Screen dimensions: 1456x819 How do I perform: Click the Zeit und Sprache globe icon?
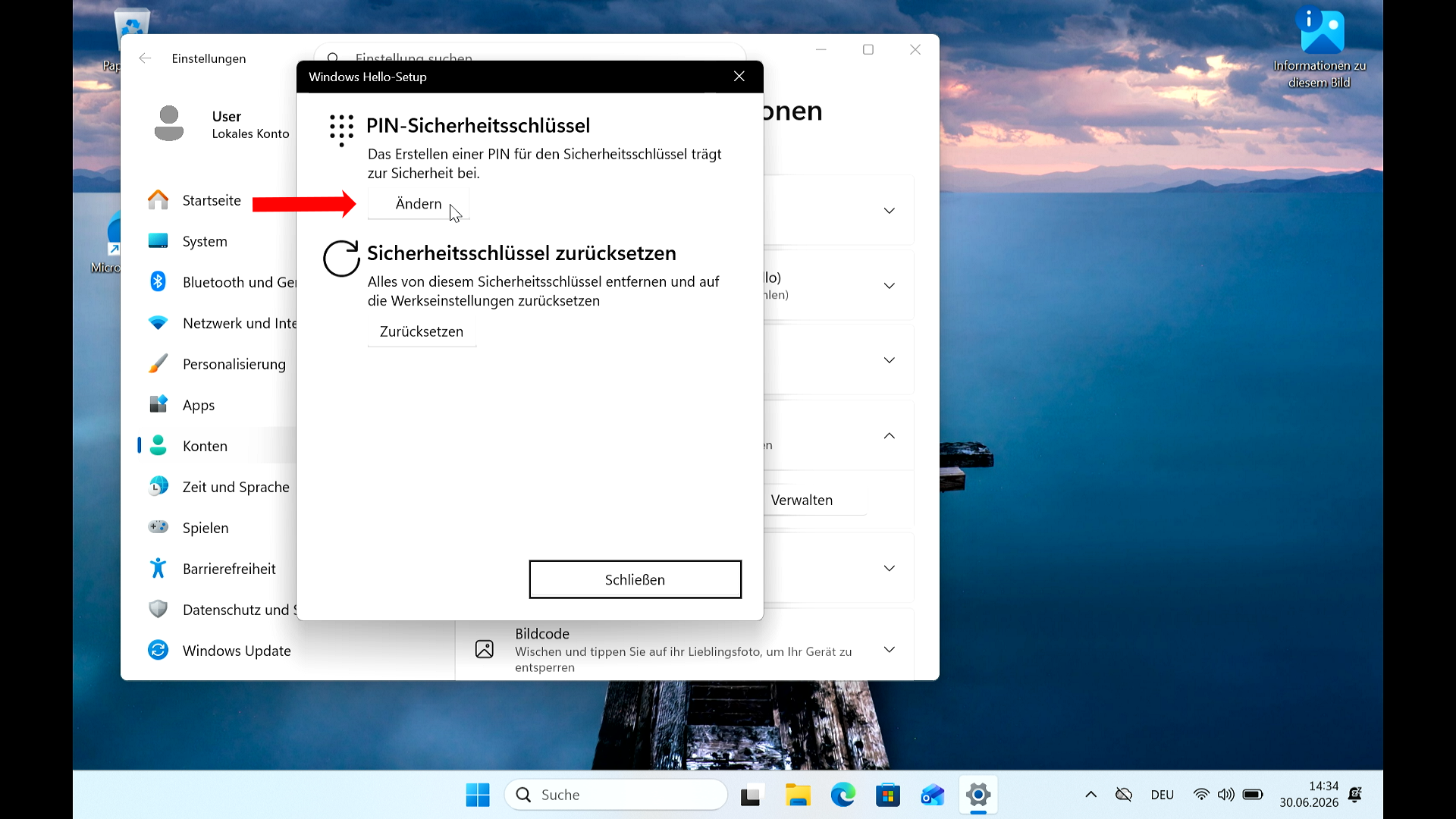click(x=158, y=486)
